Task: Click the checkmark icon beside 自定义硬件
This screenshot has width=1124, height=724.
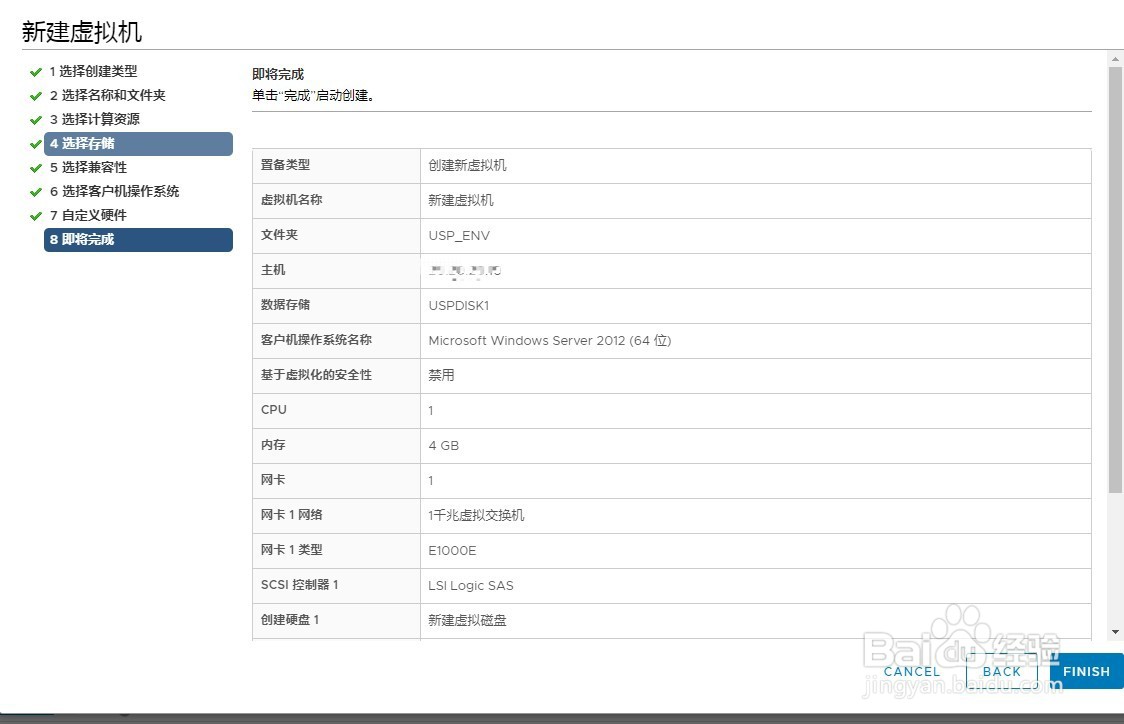Action: (x=36, y=215)
